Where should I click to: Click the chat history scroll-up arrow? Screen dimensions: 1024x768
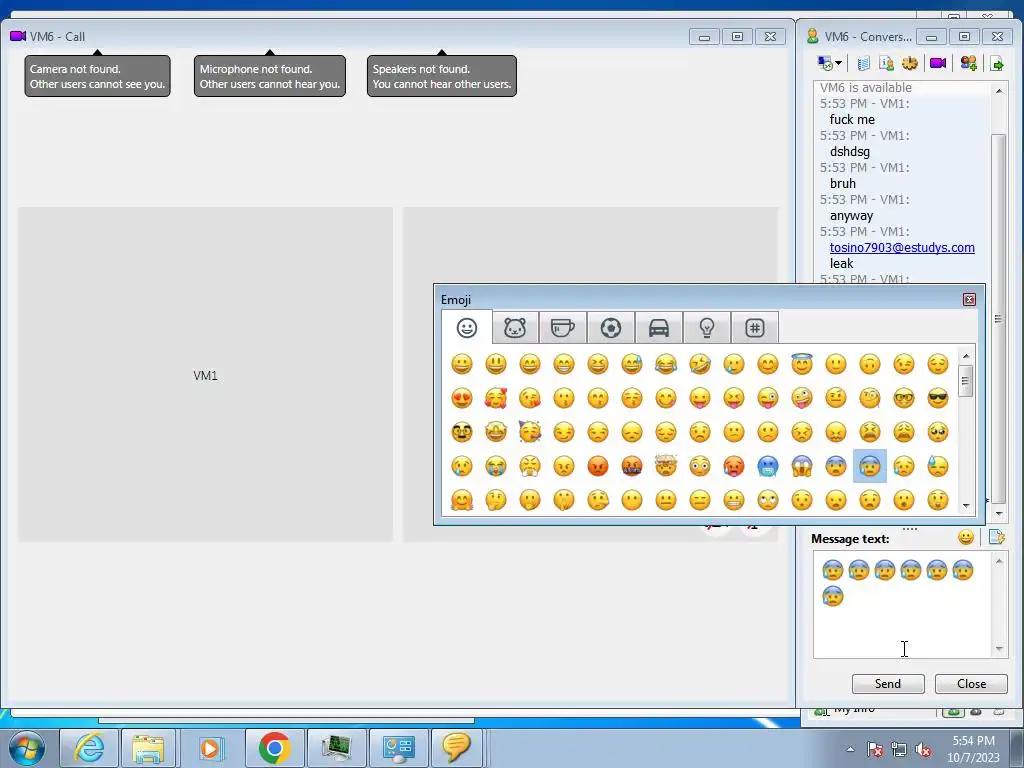(x=999, y=91)
